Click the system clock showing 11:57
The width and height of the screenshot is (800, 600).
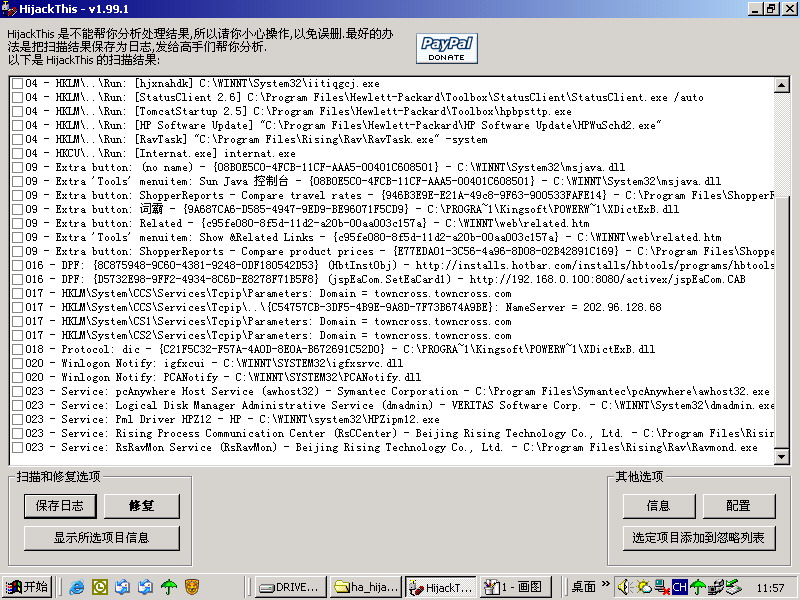click(769, 588)
